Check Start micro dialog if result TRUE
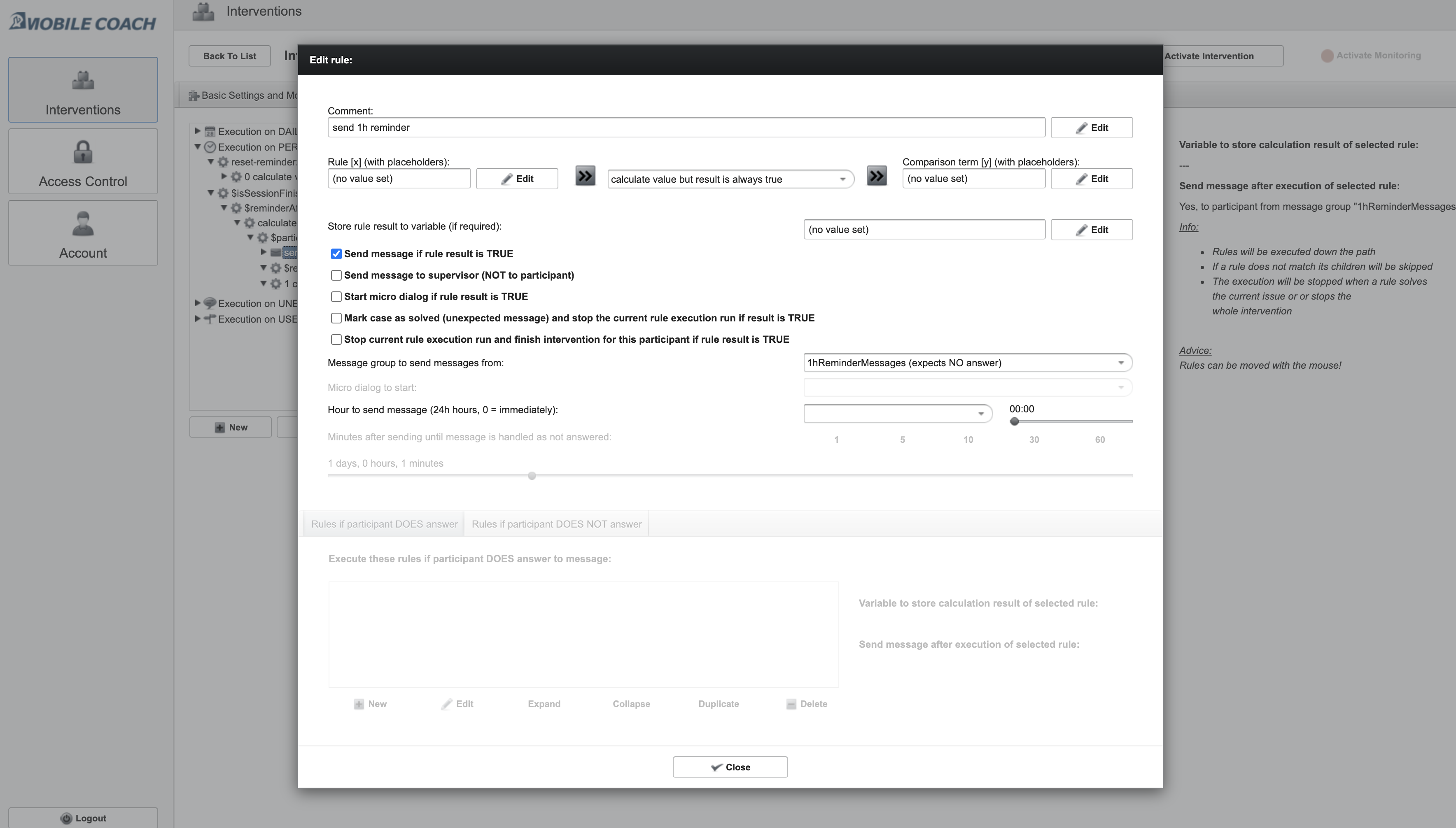1456x828 pixels. [x=336, y=297]
